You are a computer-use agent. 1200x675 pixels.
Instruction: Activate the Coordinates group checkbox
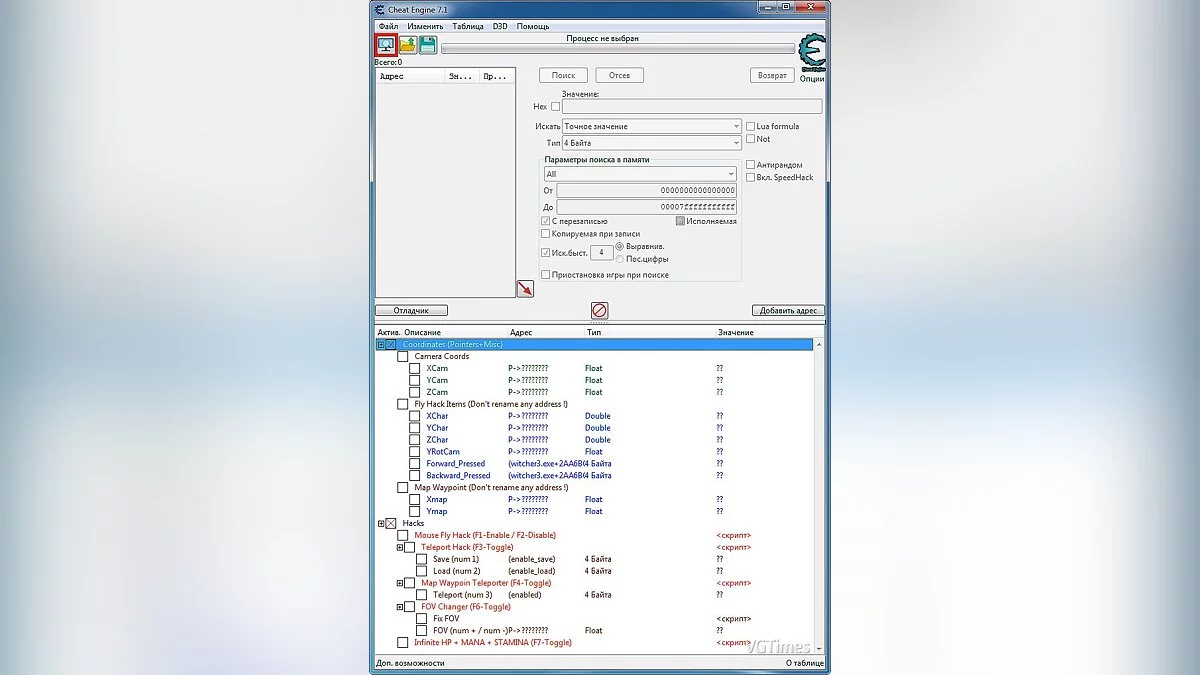[x=391, y=344]
